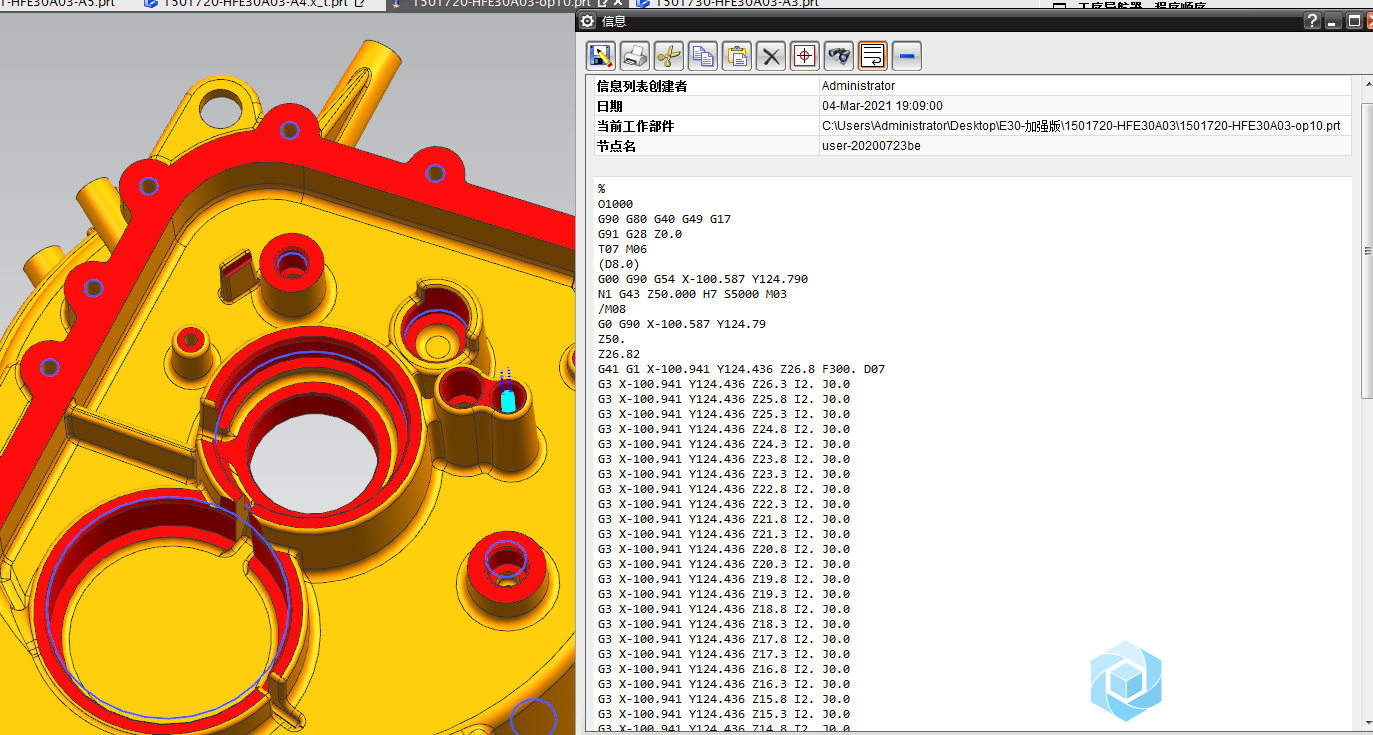The height and width of the screenshot is (735, 1373).
Task: Paste from clipboard icon in Information window
Action: (x=737, y=55)
